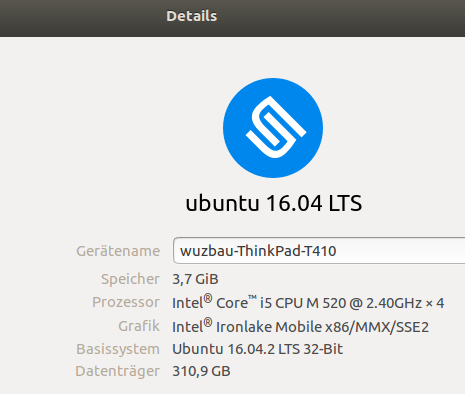Click the Prozessor label
The width and height of the screenshot is (465, 394).
tap(126, 302)
